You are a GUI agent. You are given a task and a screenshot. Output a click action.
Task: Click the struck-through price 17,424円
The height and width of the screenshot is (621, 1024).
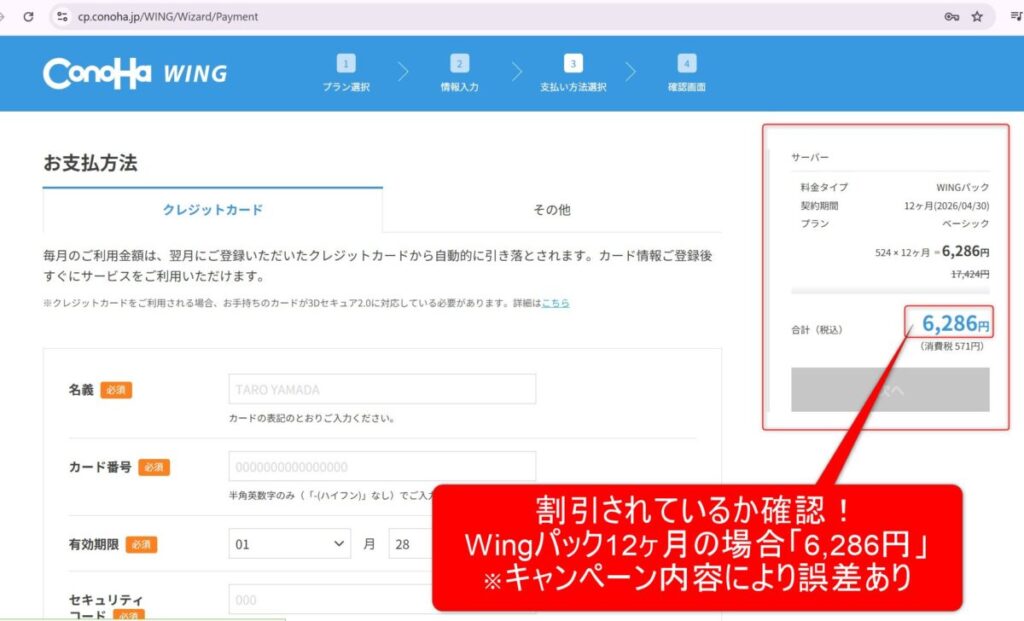(970, 274)
